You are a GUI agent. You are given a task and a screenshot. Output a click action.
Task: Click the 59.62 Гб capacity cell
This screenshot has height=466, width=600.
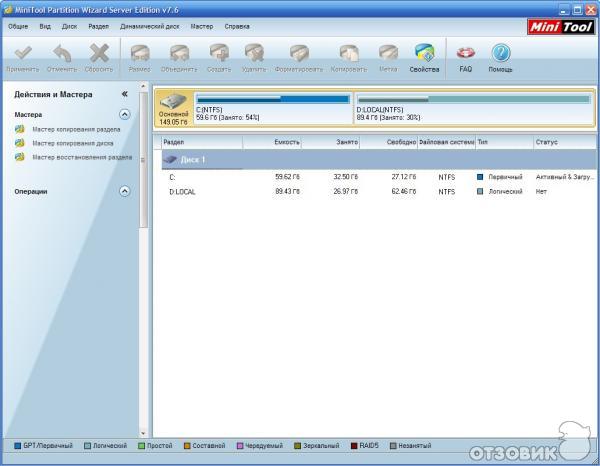click(287, 177)
